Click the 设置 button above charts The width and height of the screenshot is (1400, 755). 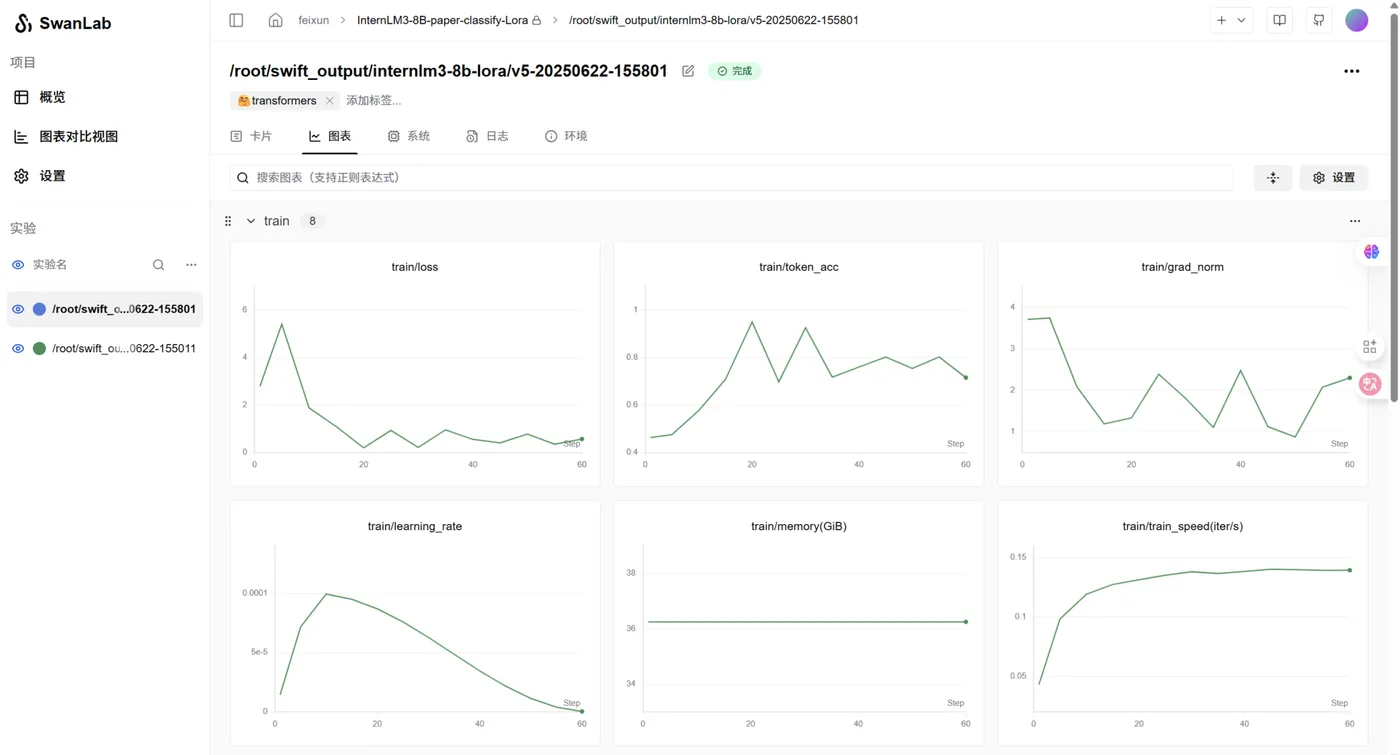tap(1334, 178)
